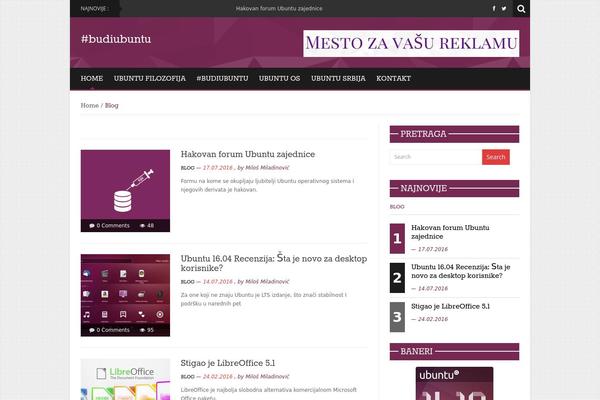The height and width of the screenshot is (400, 600).
Task: Click the ubuntu banner image in Baneri
Action: 455,384
